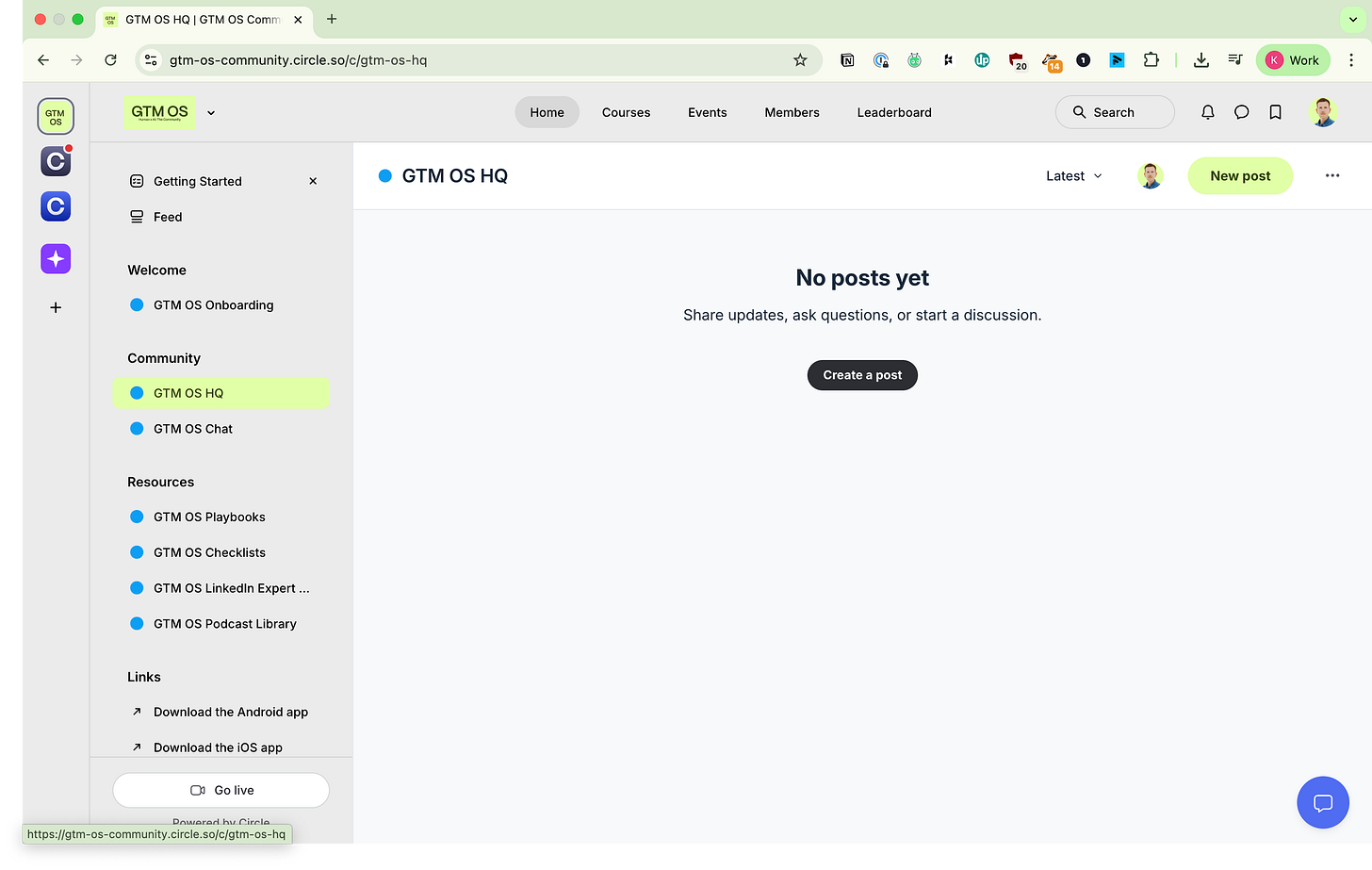The width and height of the screenshot is (1372, 870).
Task: Open space options three-dot menu
Action: click(1331, 175)
